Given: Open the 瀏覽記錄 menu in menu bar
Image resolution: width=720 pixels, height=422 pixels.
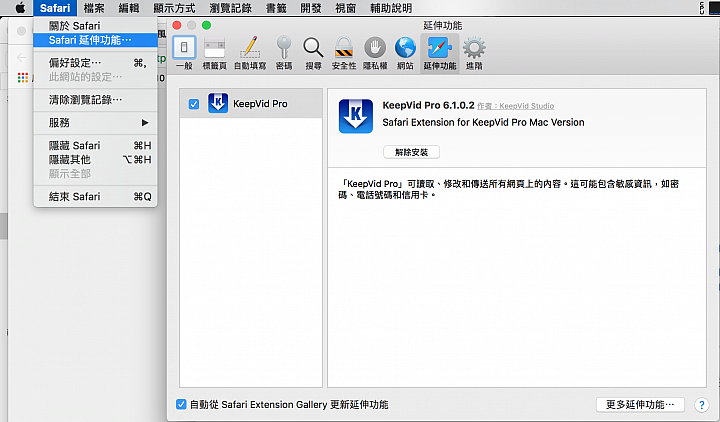Looking at the screenshot, I should click(x=231, y=8).
